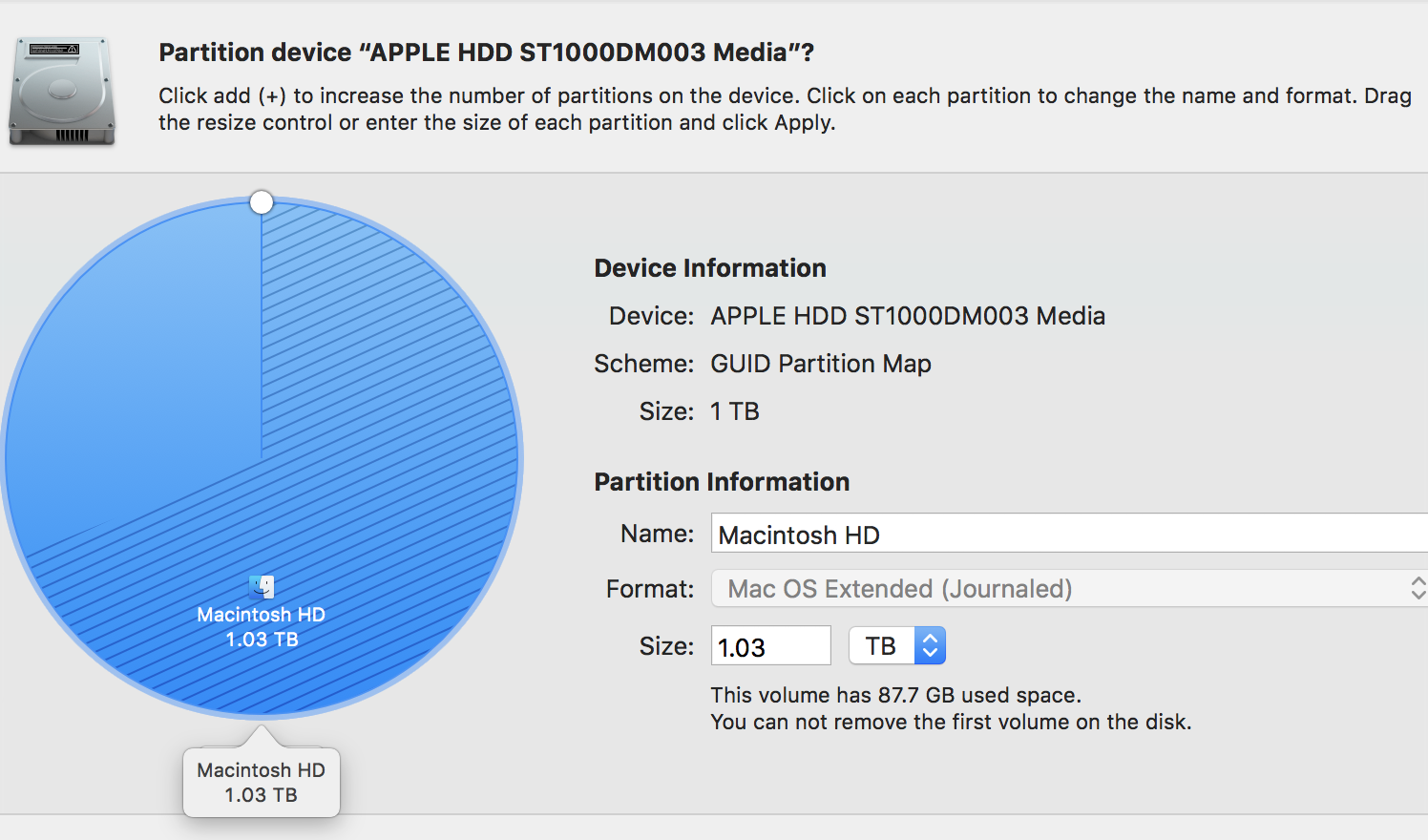Viewport: 1428px width, 840px height.
Task: Open the Format dropdown Mac OS Extended
Action: coord(1069,588)
